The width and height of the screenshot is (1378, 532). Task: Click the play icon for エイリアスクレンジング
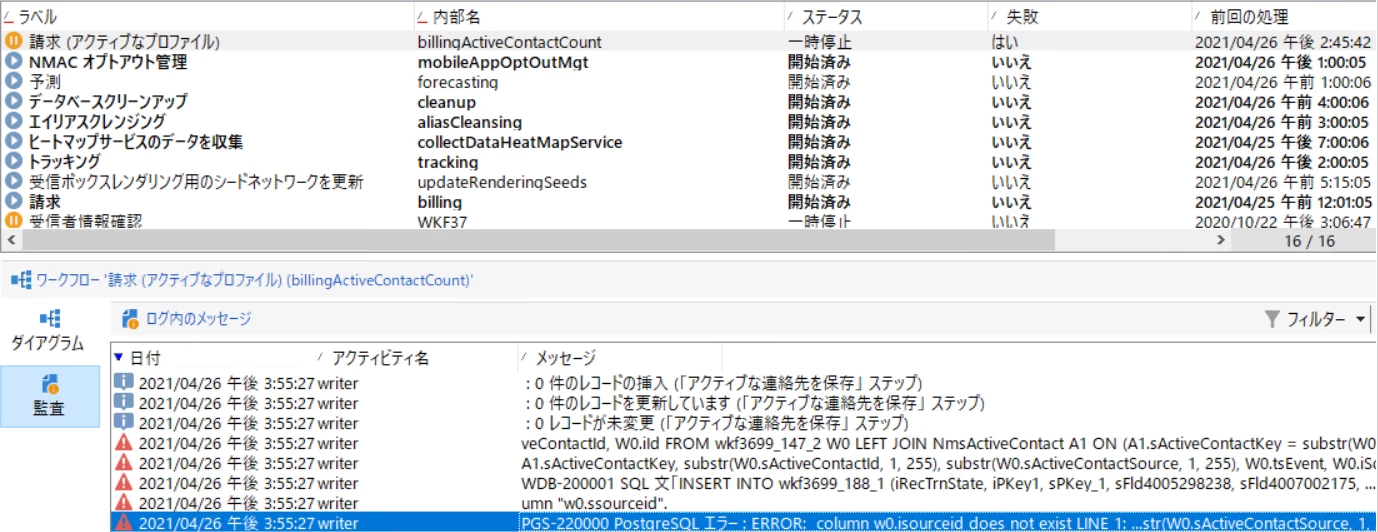[13, 121]
